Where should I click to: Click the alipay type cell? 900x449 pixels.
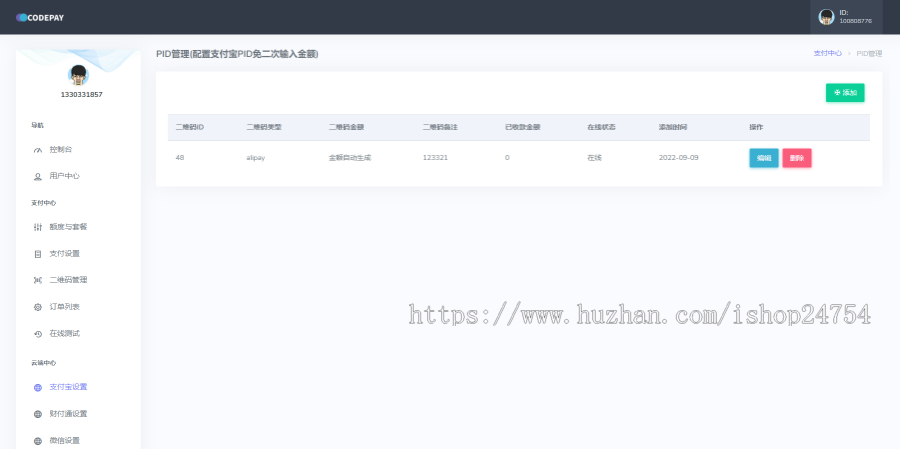pyautogui.click(x=255, y=157)
